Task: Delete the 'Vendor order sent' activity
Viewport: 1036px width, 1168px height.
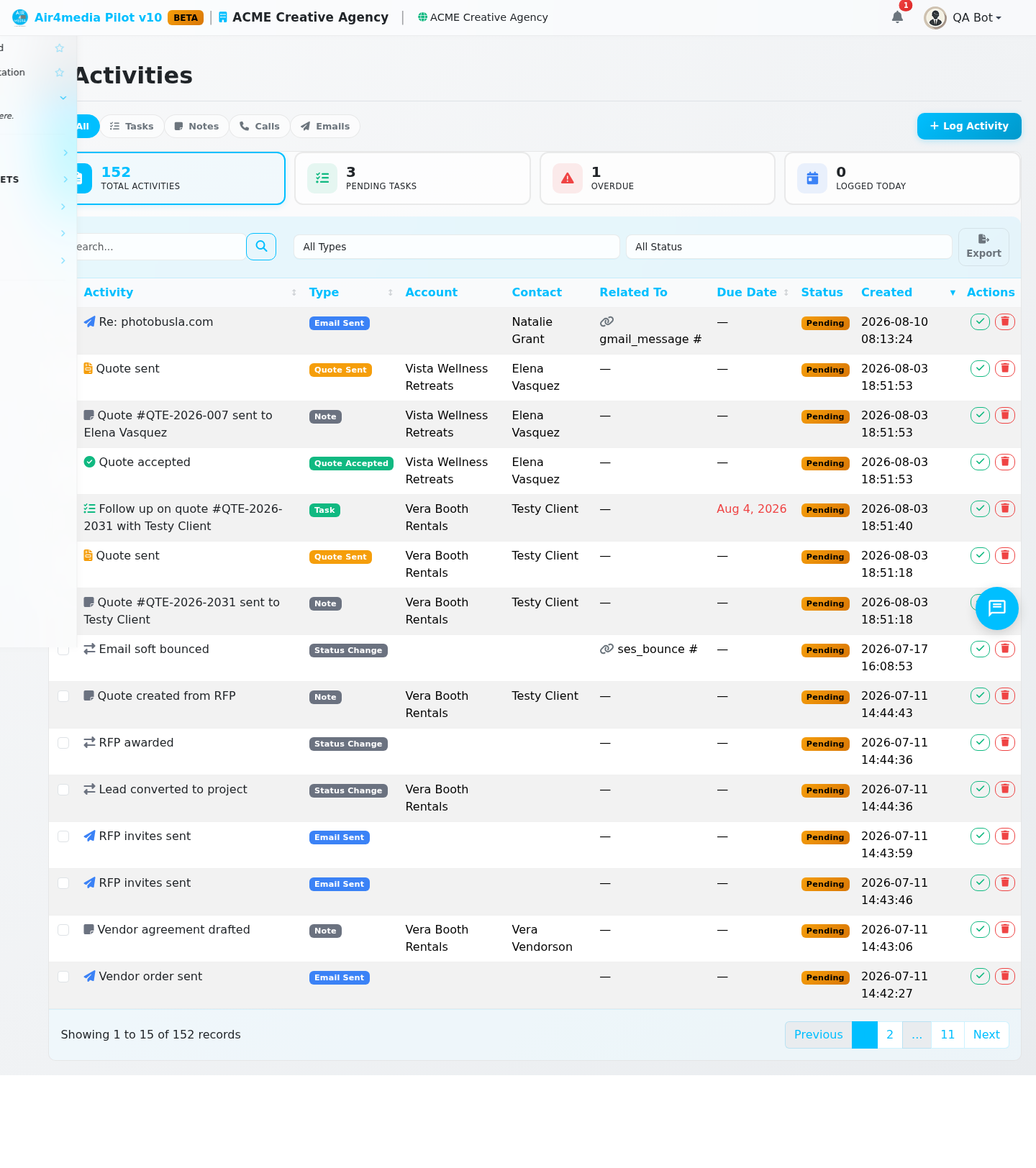Action: [x=1005, y=976]
